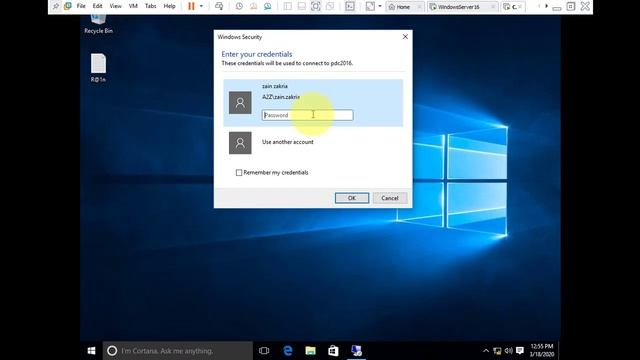640x360 pixels.
Task: Open the View menu
Action: tap(116, 6)
